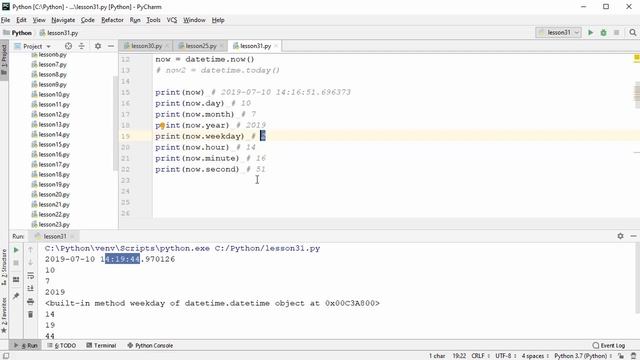Open the File menu
This screenshot has width=640, height=360.
coord(5,20)
